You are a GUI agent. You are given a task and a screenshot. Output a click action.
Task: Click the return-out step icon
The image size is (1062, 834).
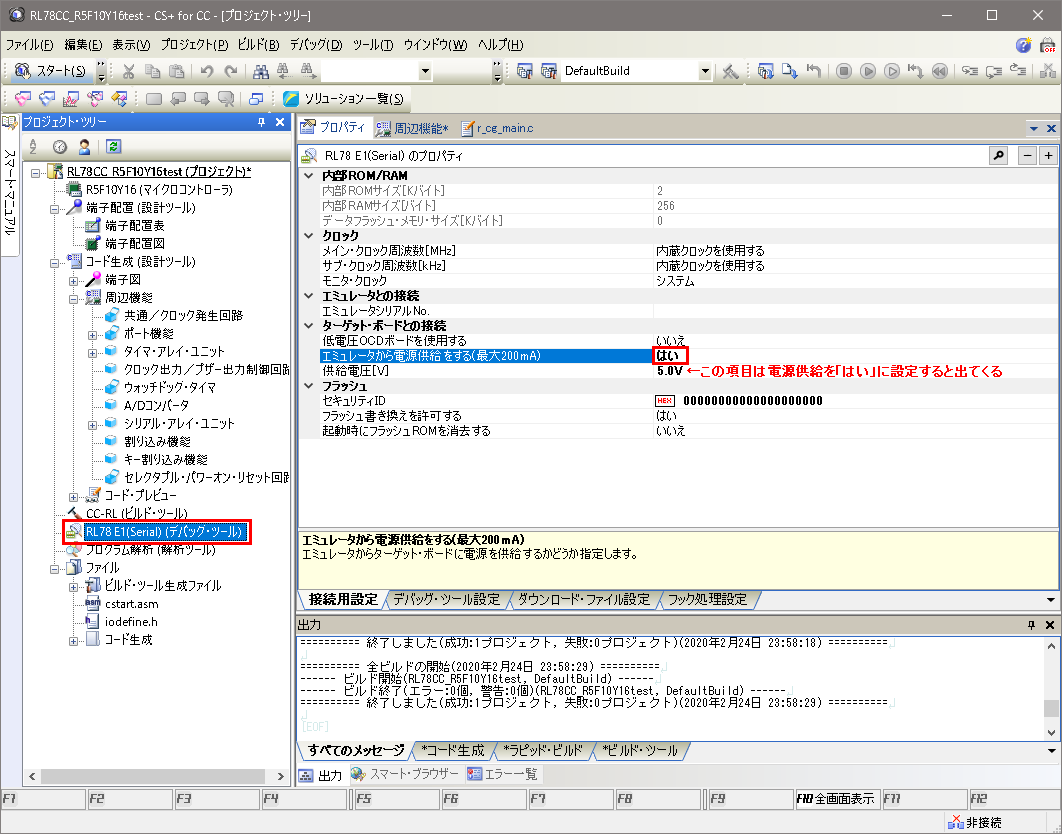tap(1017, 71)
